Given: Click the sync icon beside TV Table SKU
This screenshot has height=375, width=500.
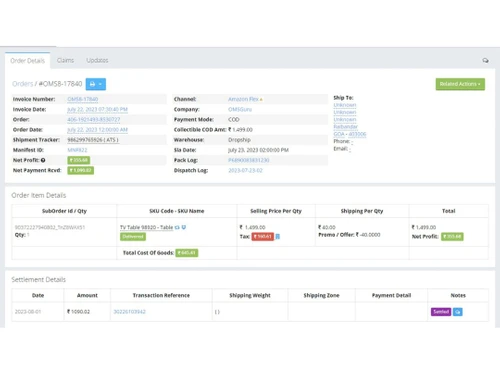Looking at the screenshot, I should (x=177, y=227).
